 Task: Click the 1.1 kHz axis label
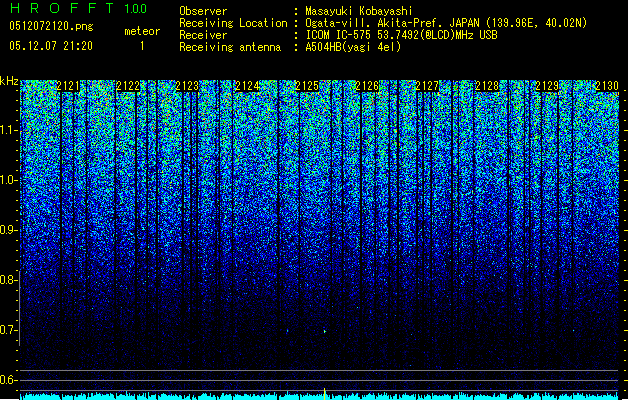click(x=9, y=130)
